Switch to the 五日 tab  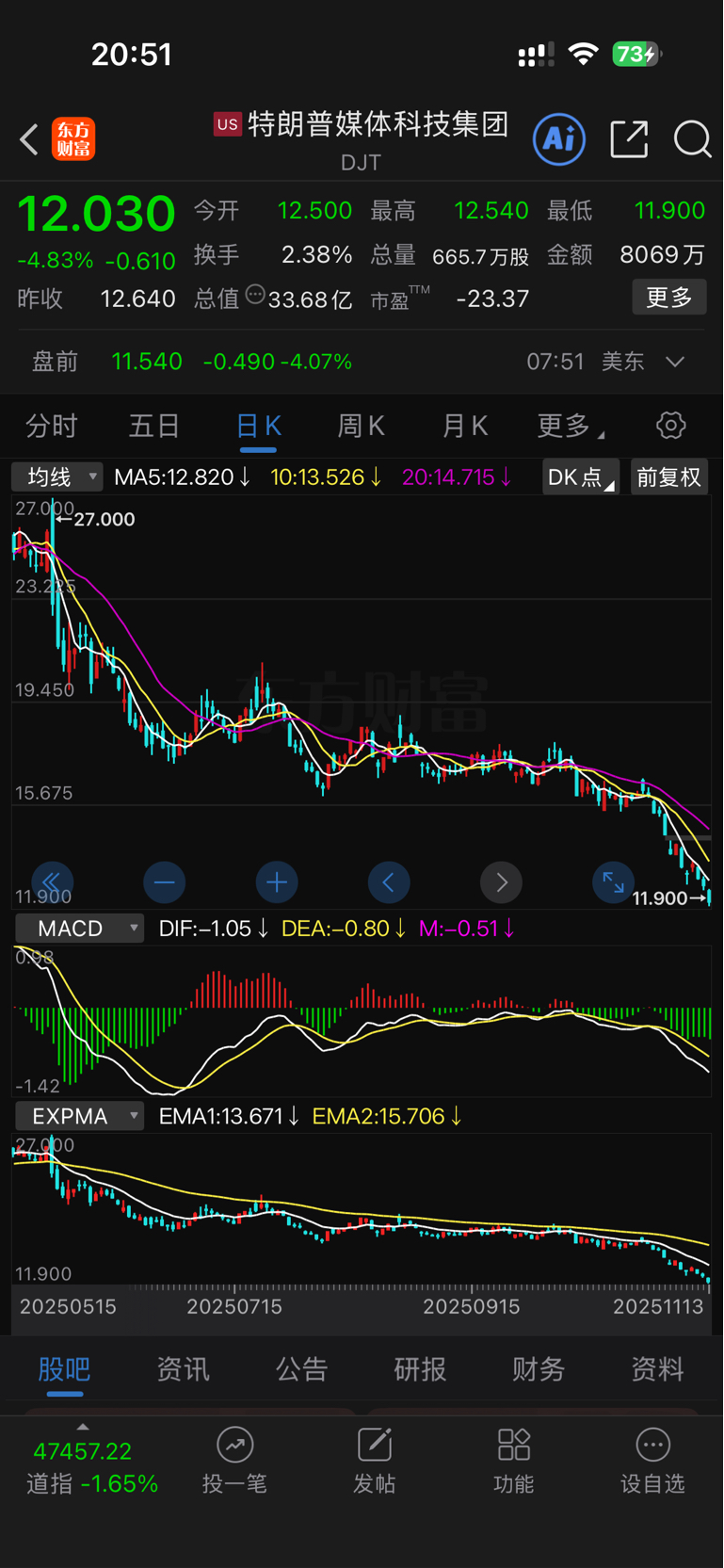[x=153, y=426]
